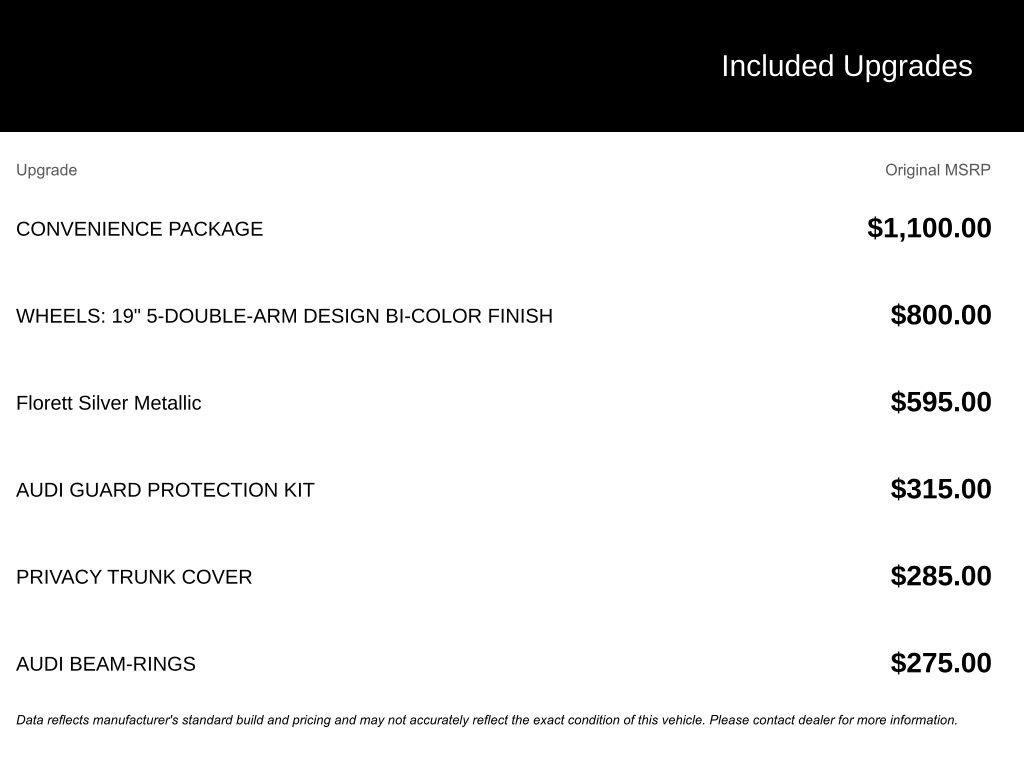Select the Original MSRP column header
Image resolution: width=1024 pixels, height=768 pixels.
[938, 170]
